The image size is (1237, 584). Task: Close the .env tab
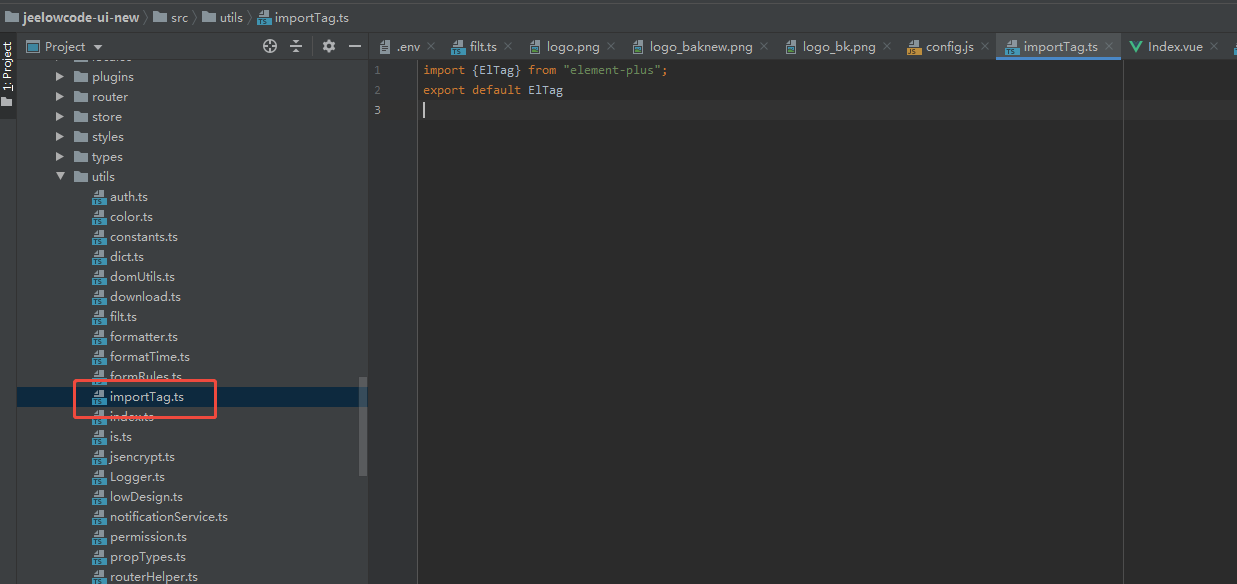click(431, 47)
